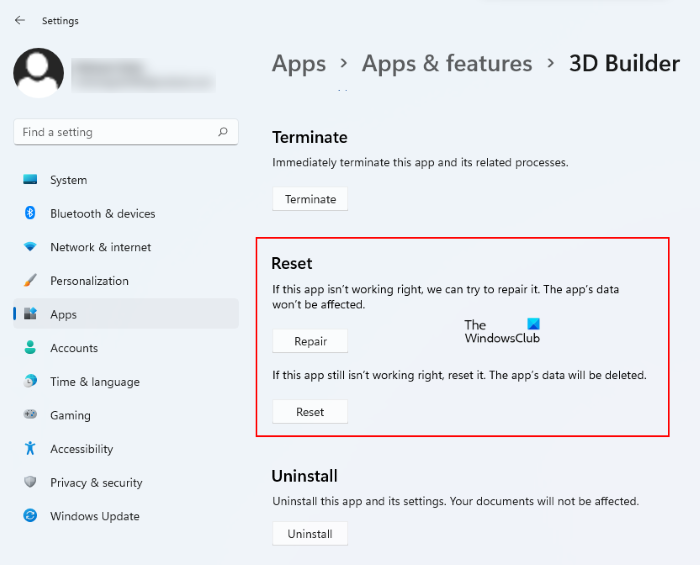The height and width of the screenshot is (565, 700).
Task: Click the Time & language globe icon
Action: [x=30, y=382]
